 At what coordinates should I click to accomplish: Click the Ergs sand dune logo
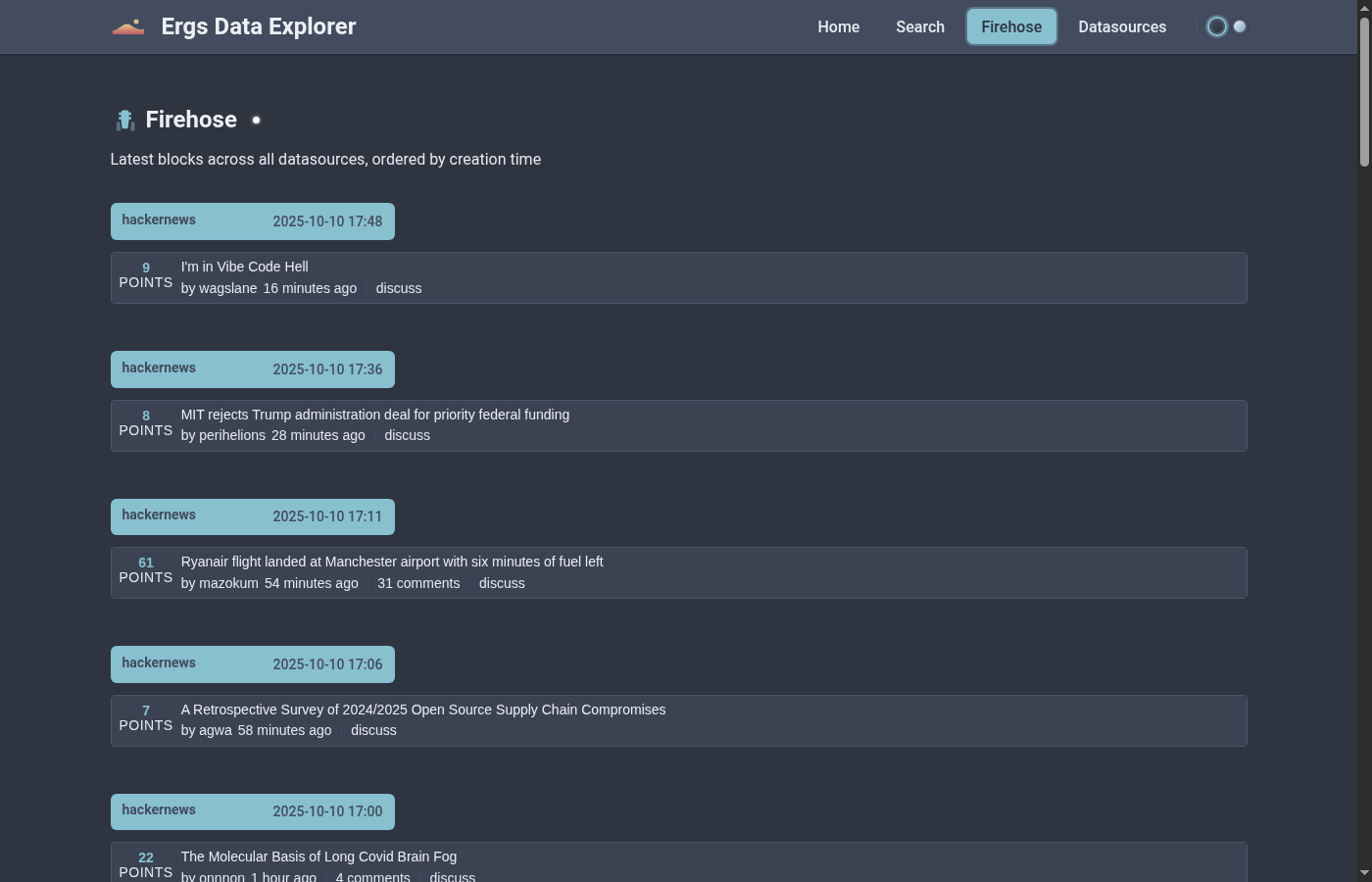(x=128, y=26)
